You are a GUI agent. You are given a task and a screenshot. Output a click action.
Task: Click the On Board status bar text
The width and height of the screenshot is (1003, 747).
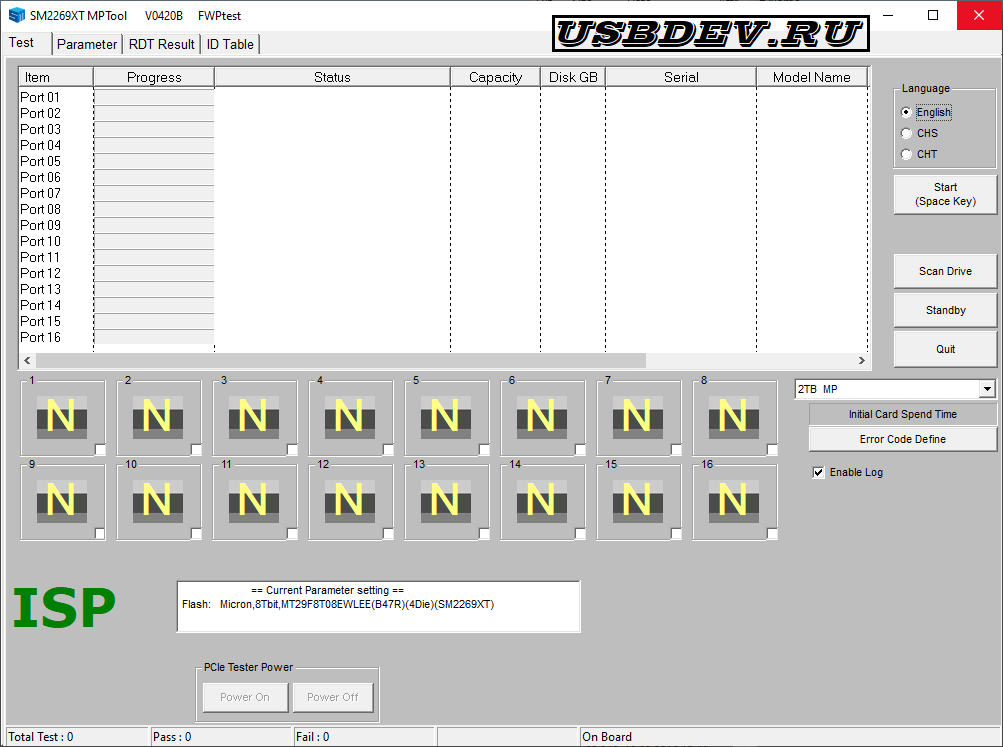tap(607, 737)
